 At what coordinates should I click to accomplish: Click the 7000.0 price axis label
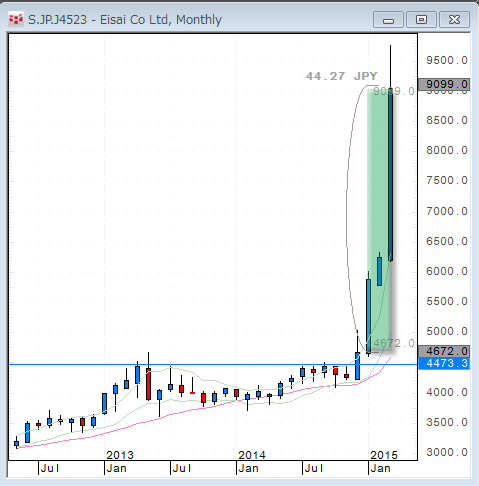[x=447, y=211]
